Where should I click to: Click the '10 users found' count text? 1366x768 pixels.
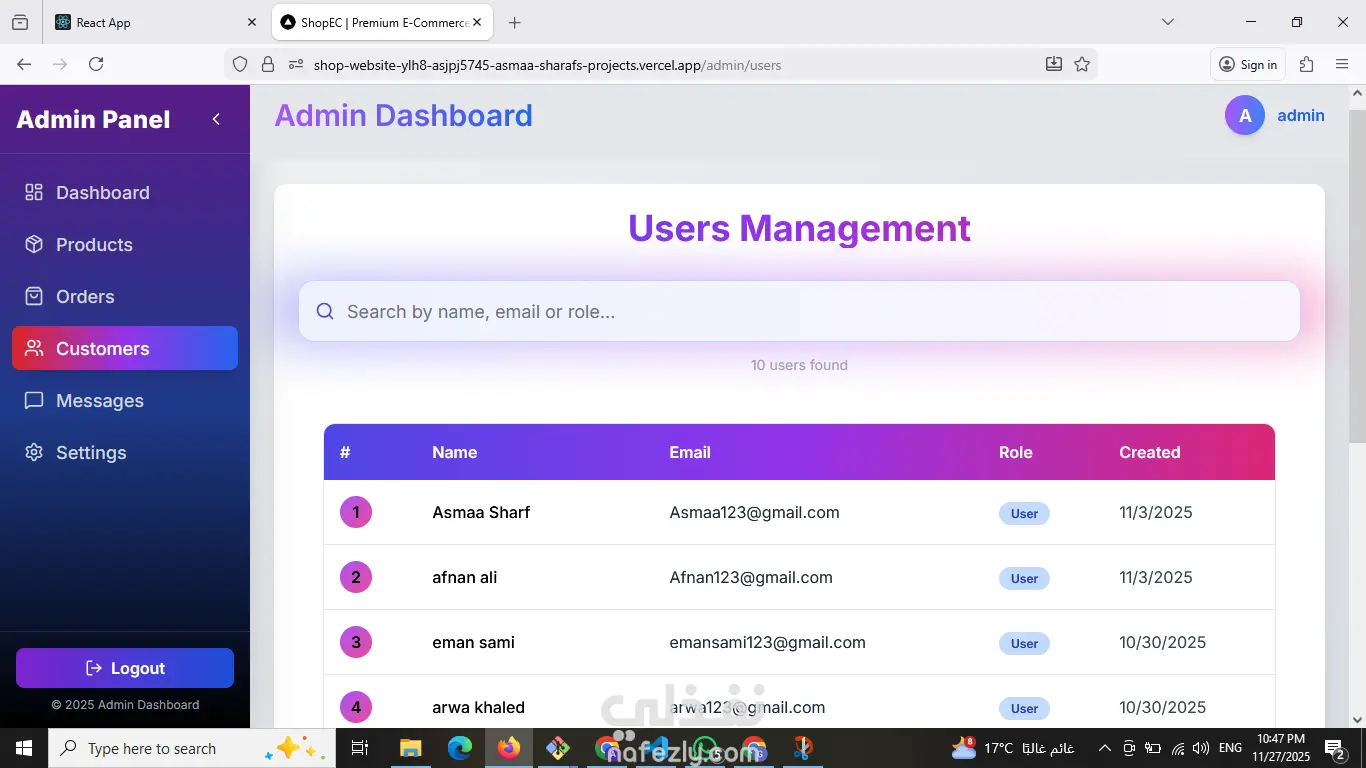799,366
